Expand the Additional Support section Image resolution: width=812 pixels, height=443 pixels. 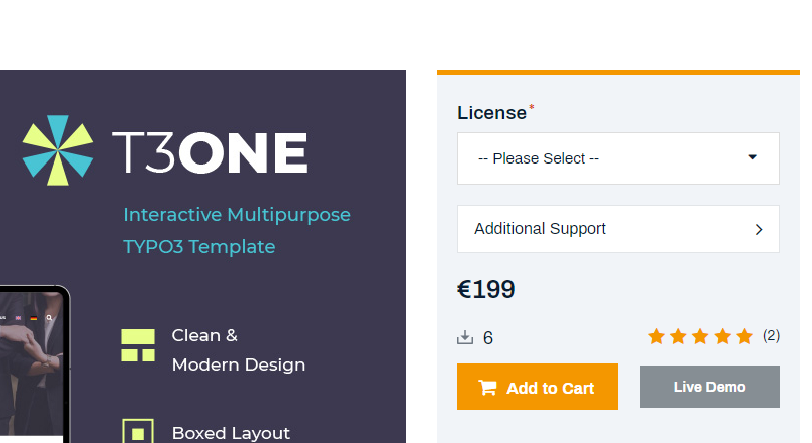click(x=618, y=229)
